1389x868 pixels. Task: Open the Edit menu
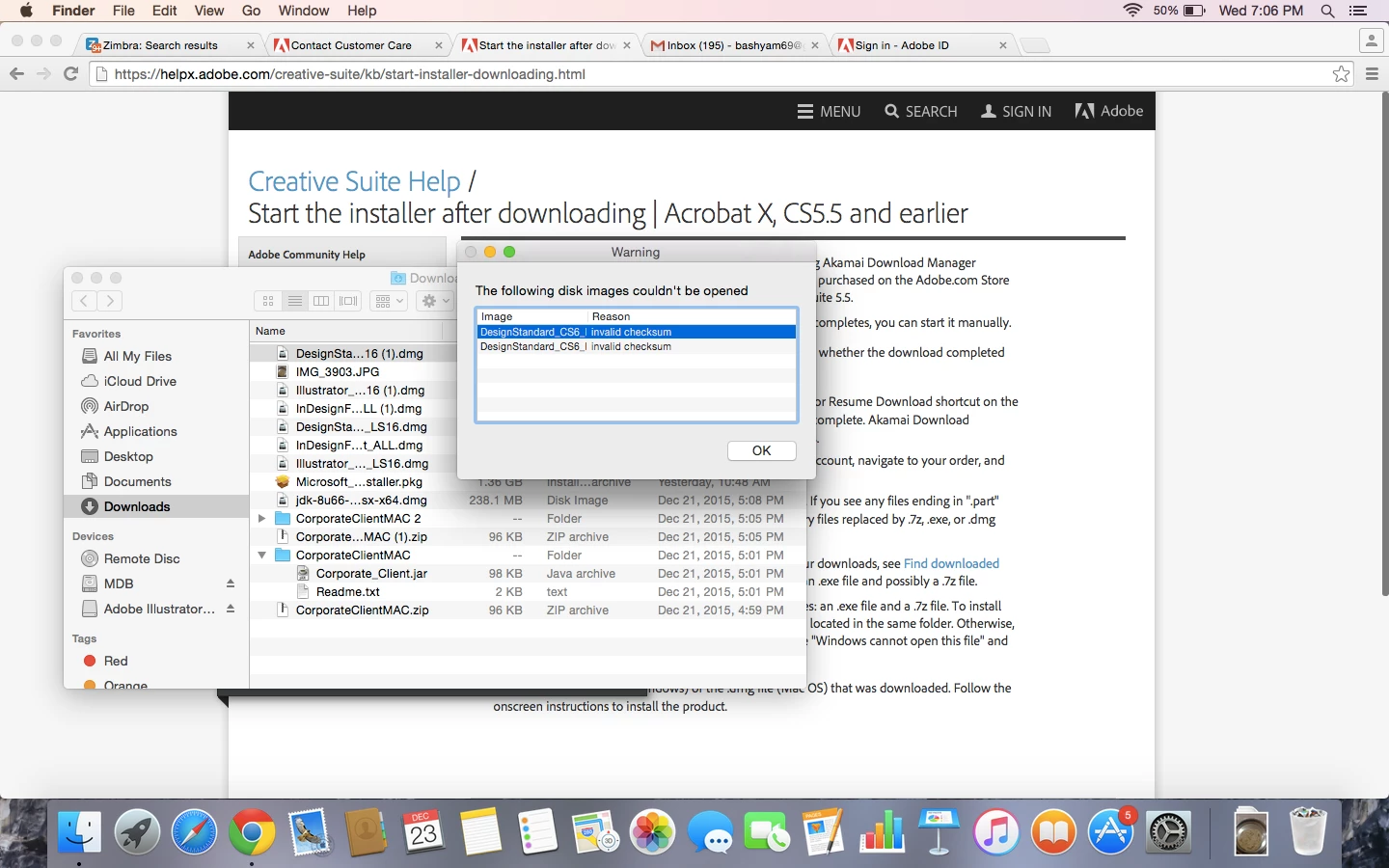click(x=165, y=11)
